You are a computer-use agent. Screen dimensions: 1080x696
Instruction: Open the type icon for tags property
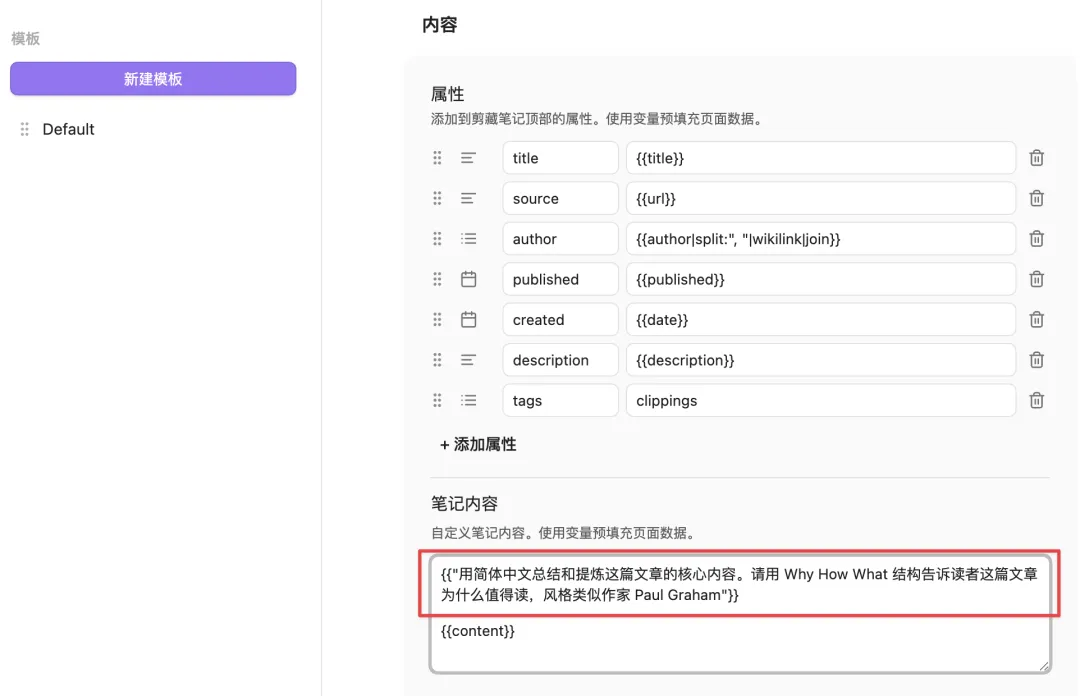click(468, 400)
